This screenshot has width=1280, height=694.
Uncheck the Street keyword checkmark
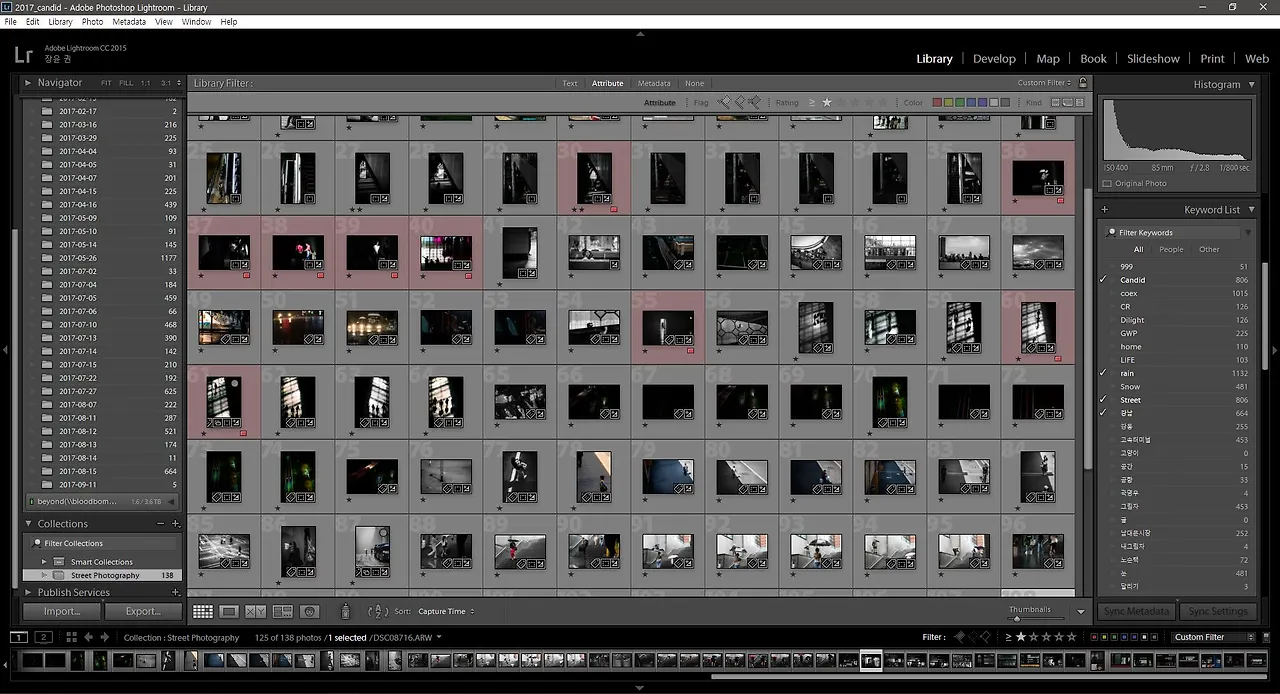pyautogui.click(x=1104, y=400)
